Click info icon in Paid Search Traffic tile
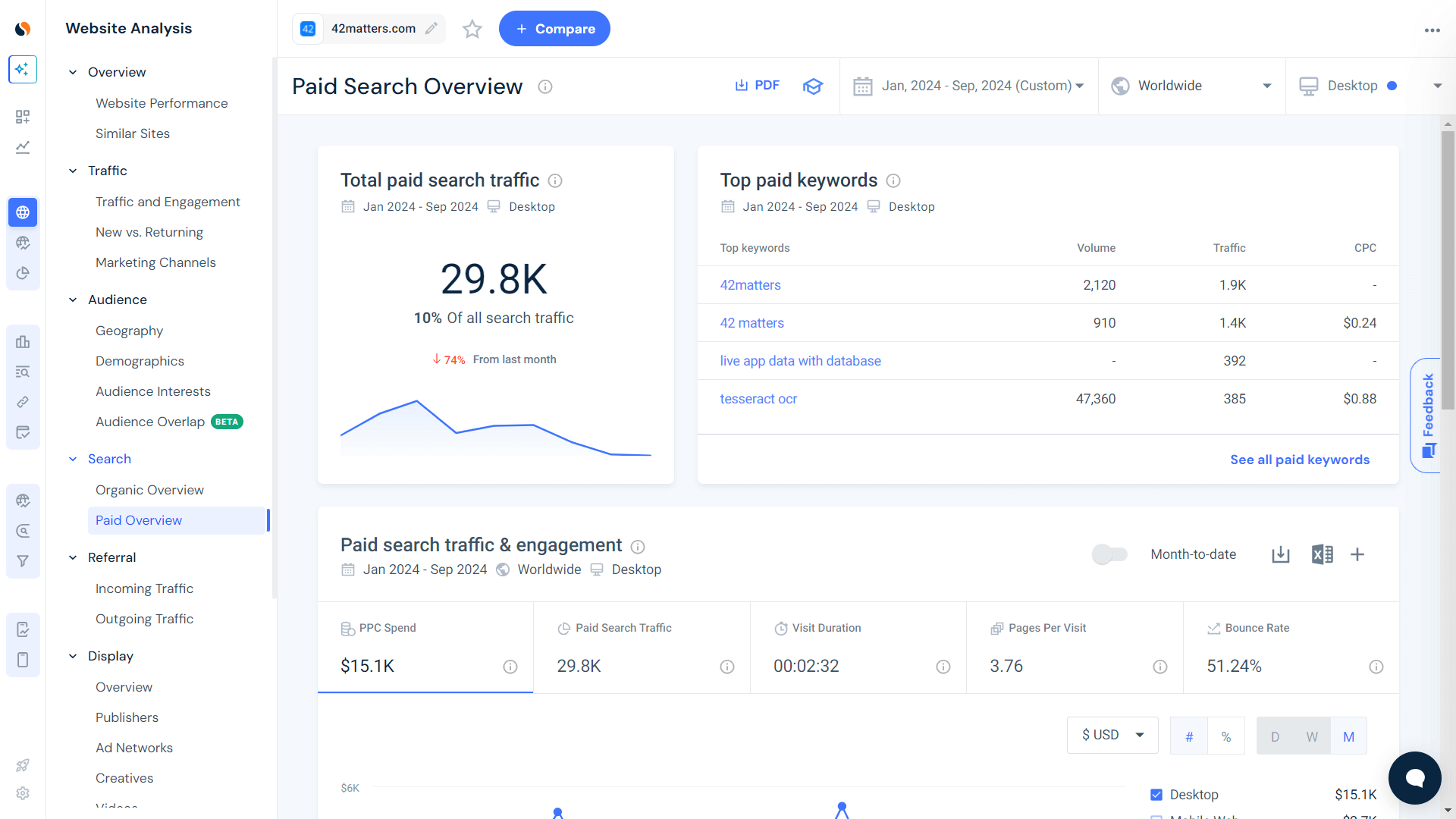The width and height of the screenshot is (1456, 819). 727,667
